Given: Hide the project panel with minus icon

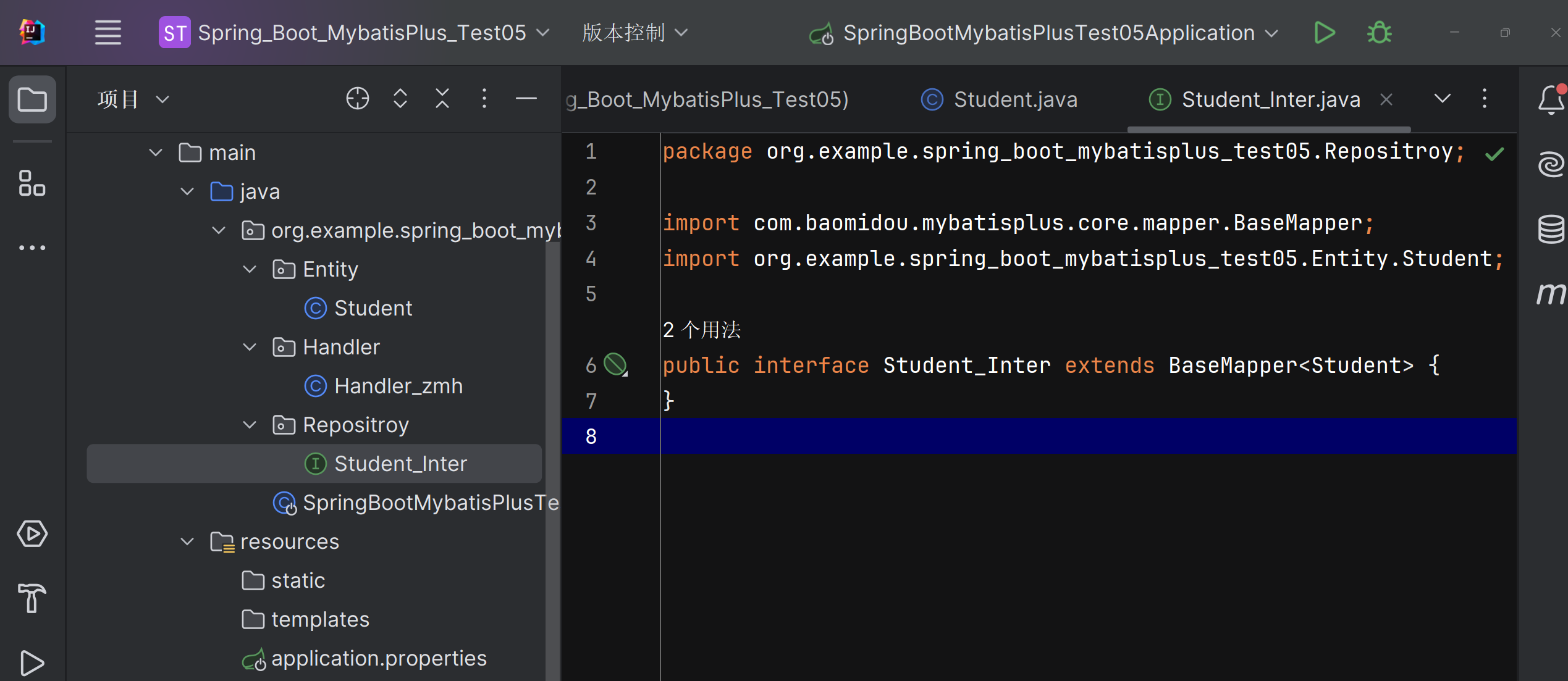Looking at the screenshot, I should click(526, 99).
